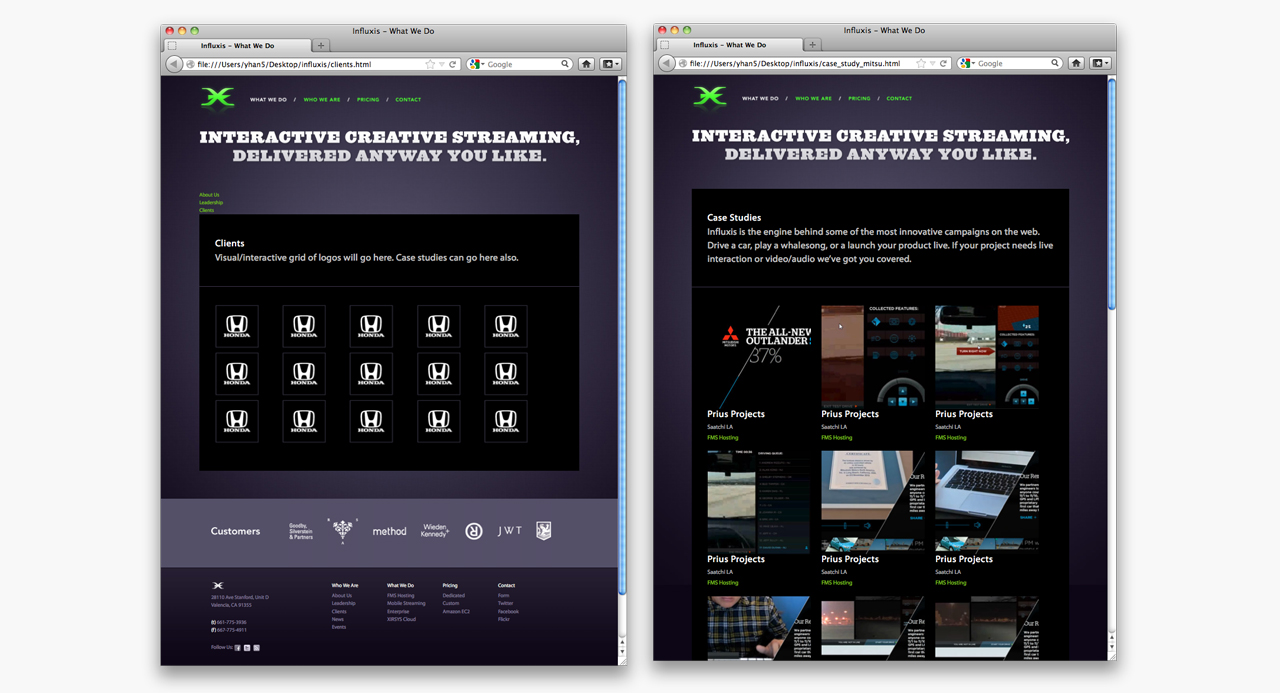Select CONTACT in the right page navigation
Image resolution: width=1280 pixels, height=693 pixels.
(899, 99)
